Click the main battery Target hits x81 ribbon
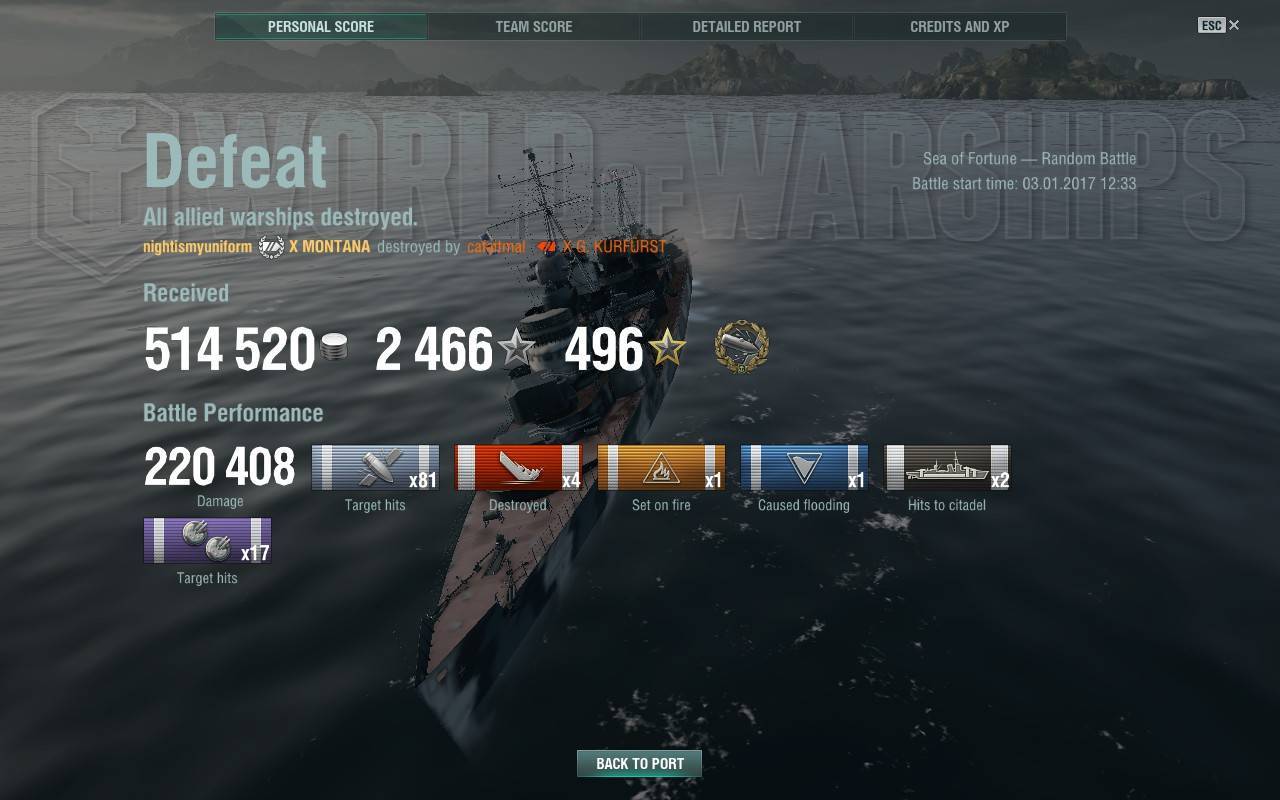This screenshot has height=800, width=1280. tap(375, 467)
